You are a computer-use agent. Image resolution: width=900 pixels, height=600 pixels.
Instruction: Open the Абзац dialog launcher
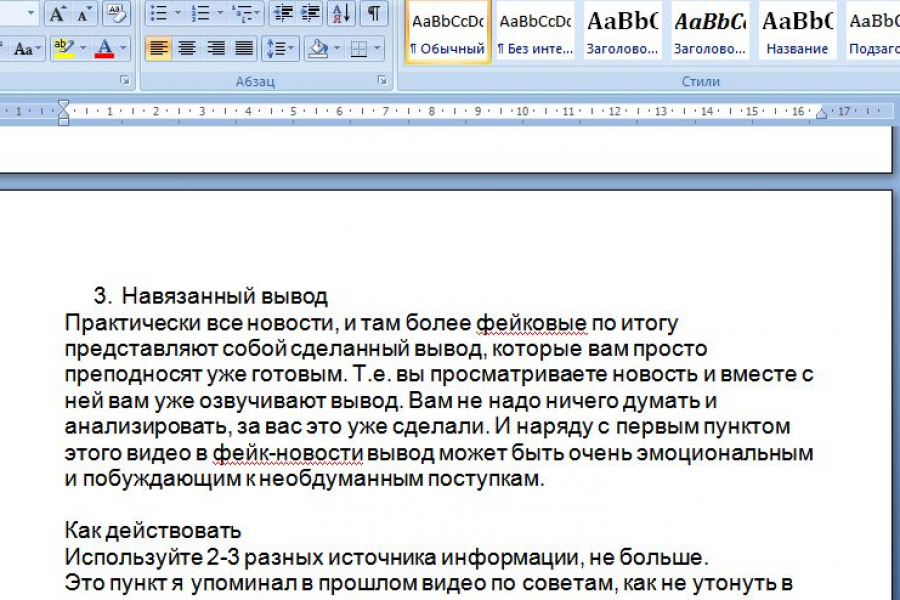(382, 81)
